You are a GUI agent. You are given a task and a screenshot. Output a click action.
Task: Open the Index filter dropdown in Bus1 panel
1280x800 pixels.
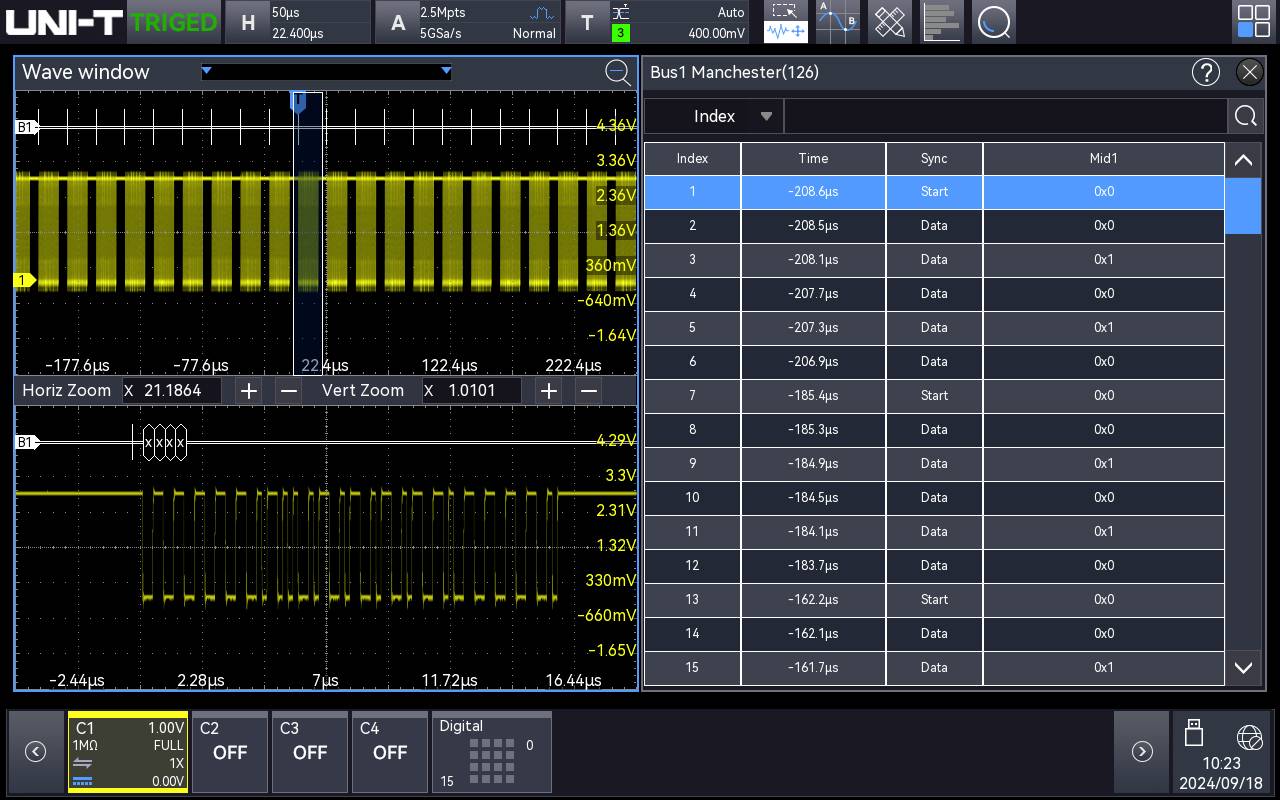pos(713,115)
